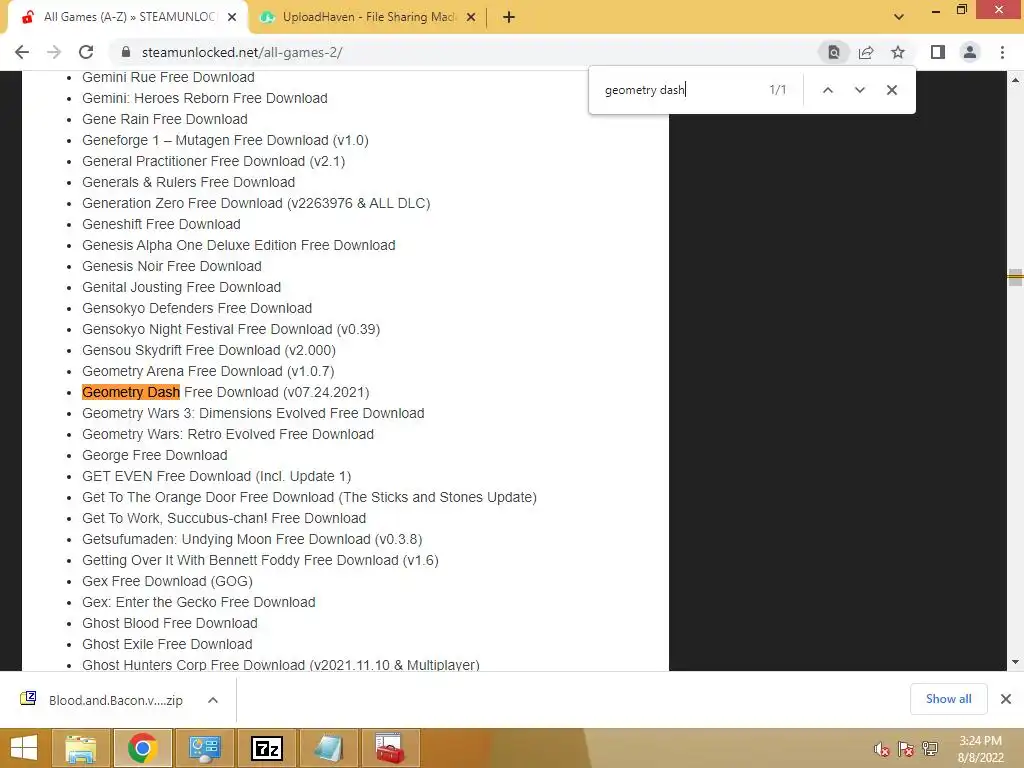Open Generation Zero Free Download link
The height and width of the screenshot is (768, 1024).
[256, 203]
